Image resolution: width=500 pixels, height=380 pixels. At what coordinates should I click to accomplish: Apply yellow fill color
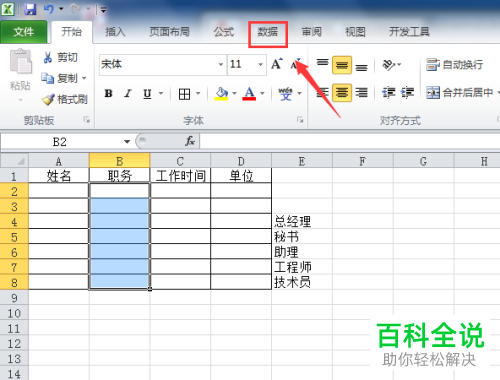click(x=222, y=94)
